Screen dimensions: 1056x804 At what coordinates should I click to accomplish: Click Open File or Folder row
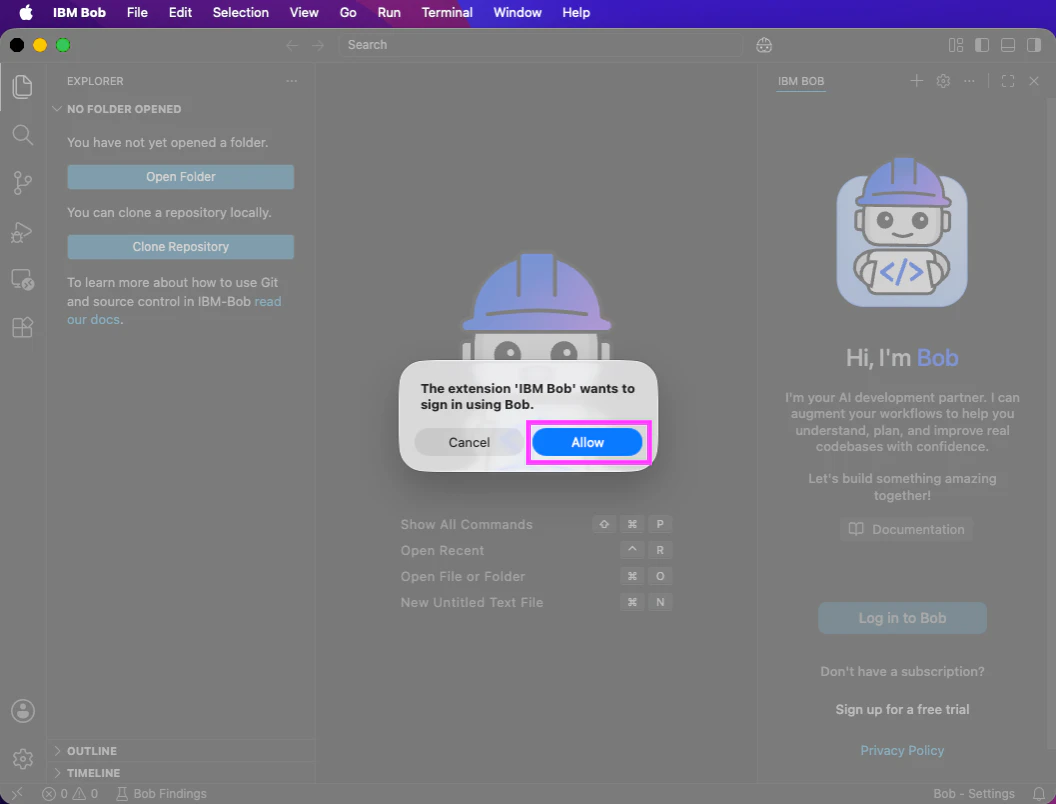tap(536, 576)
